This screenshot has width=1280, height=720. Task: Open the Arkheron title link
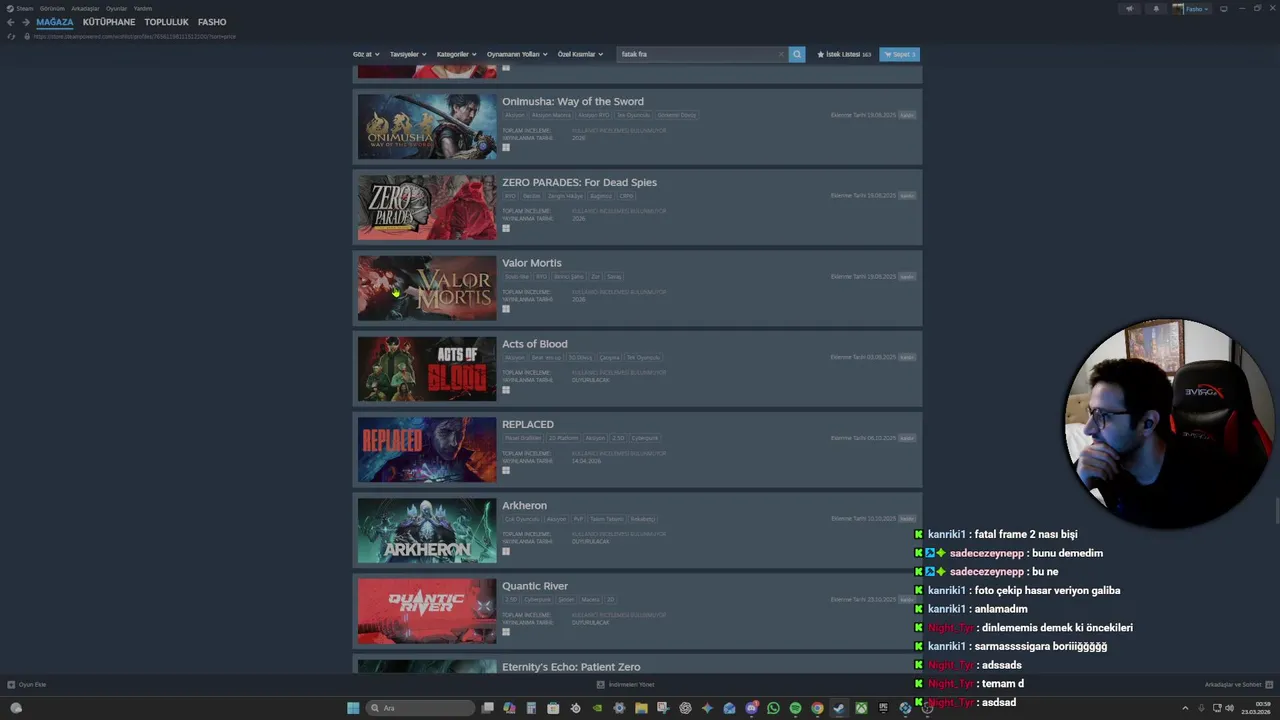coord(524,505)
